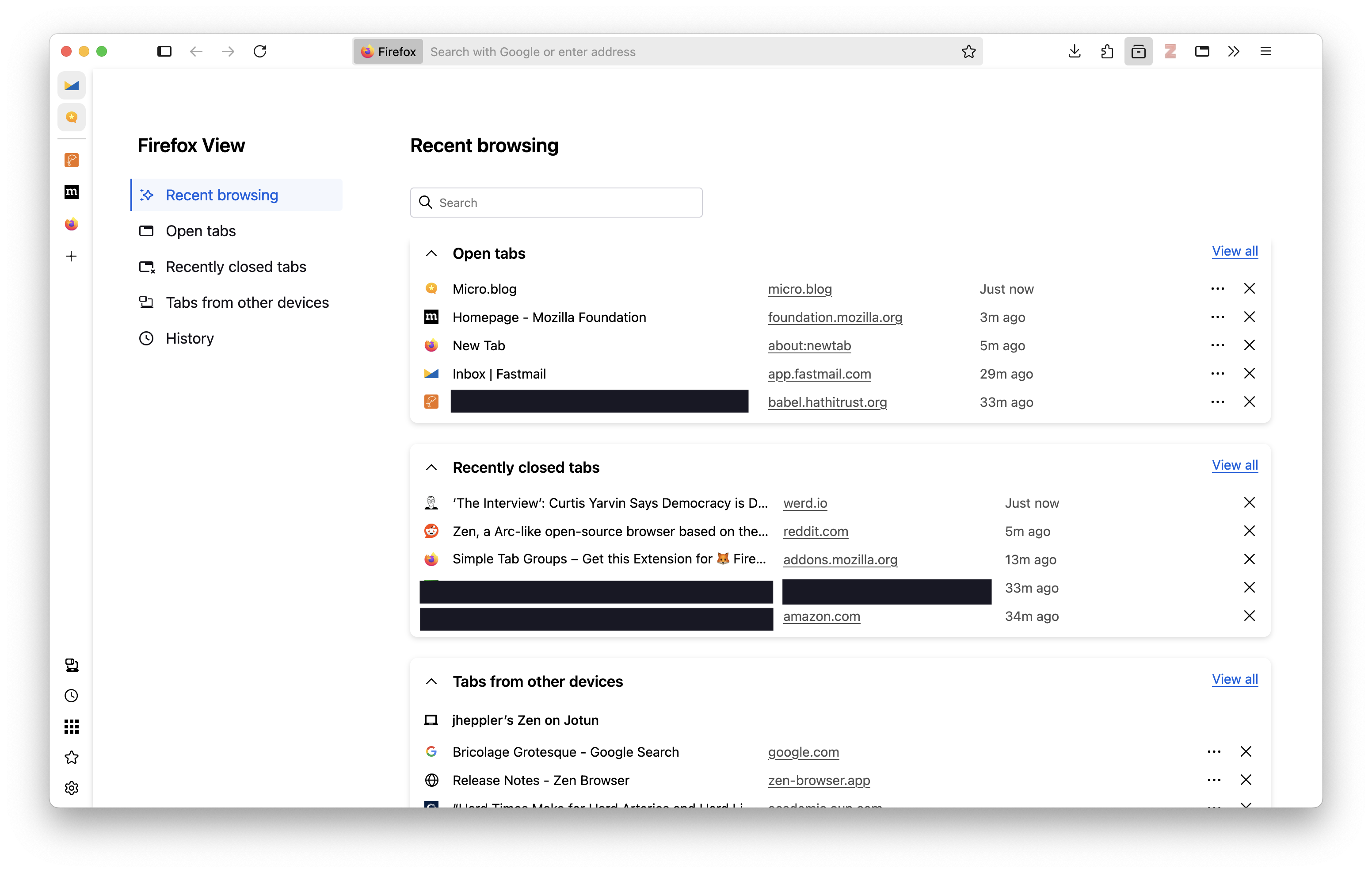Open 'Simple Tab Groups' closed tab entry
Image resolution: width=1372 pixels, height=873 pixels.
(x=609, y=559)
